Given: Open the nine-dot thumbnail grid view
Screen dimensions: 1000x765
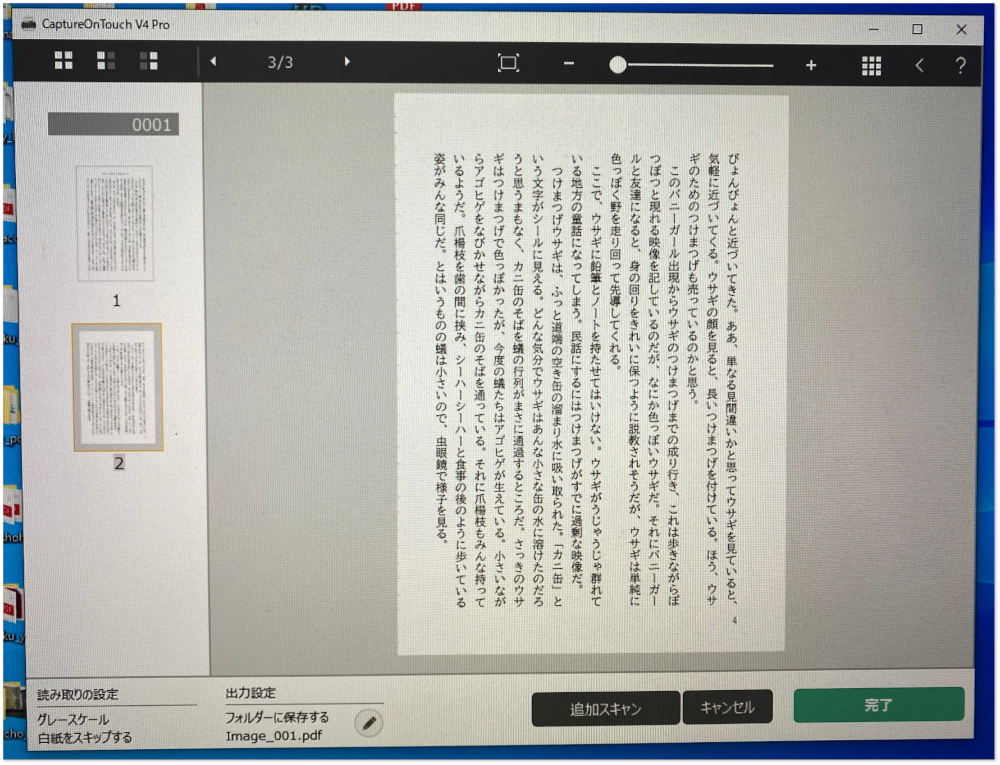Looking at the screenshot, I should (871, 65).
